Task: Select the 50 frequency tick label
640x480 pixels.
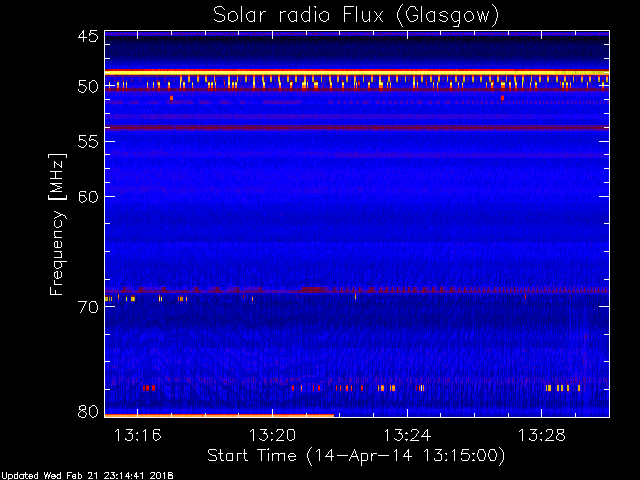Action: click(88, 87)
